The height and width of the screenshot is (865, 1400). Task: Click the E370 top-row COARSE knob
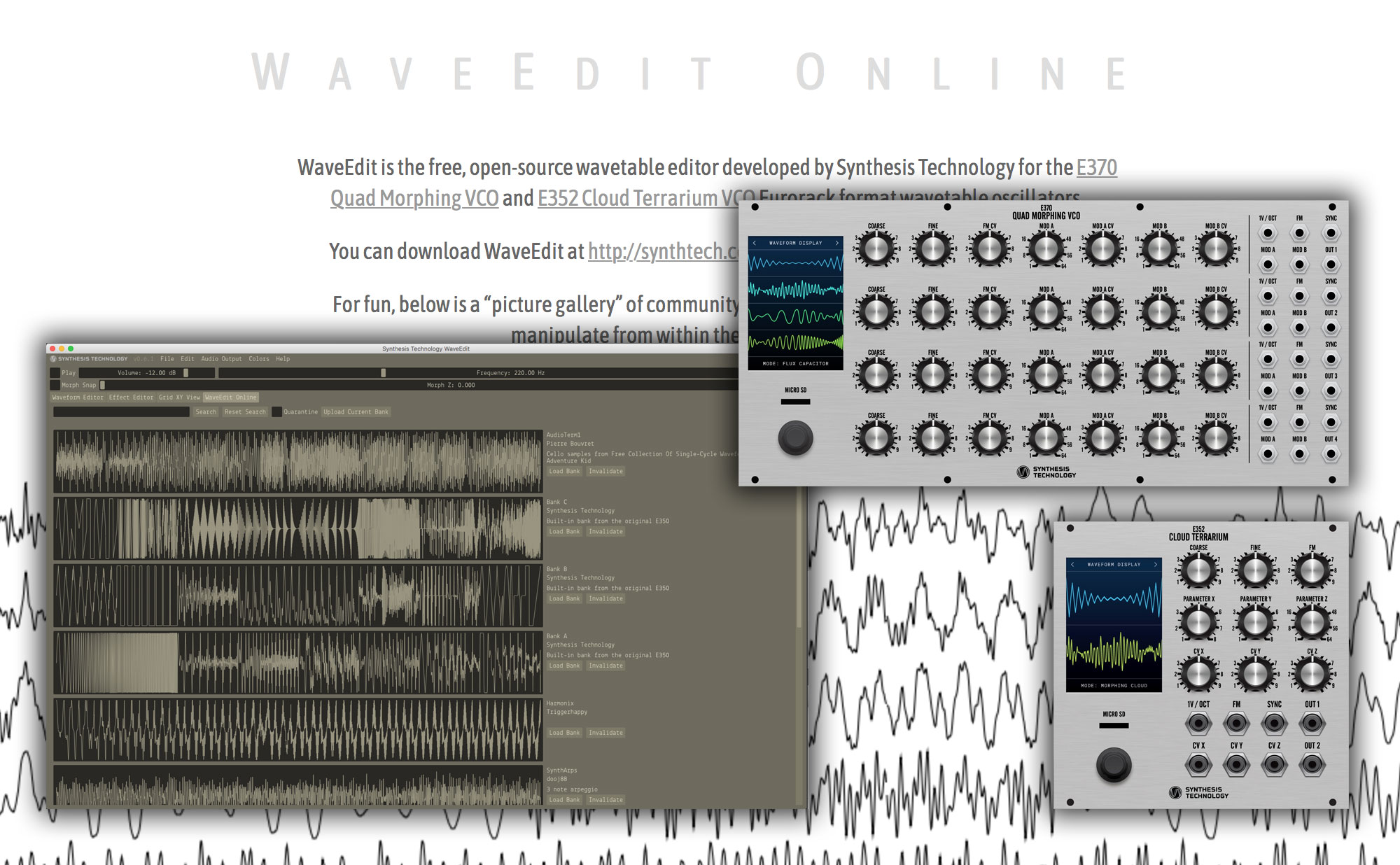(876, 248)
